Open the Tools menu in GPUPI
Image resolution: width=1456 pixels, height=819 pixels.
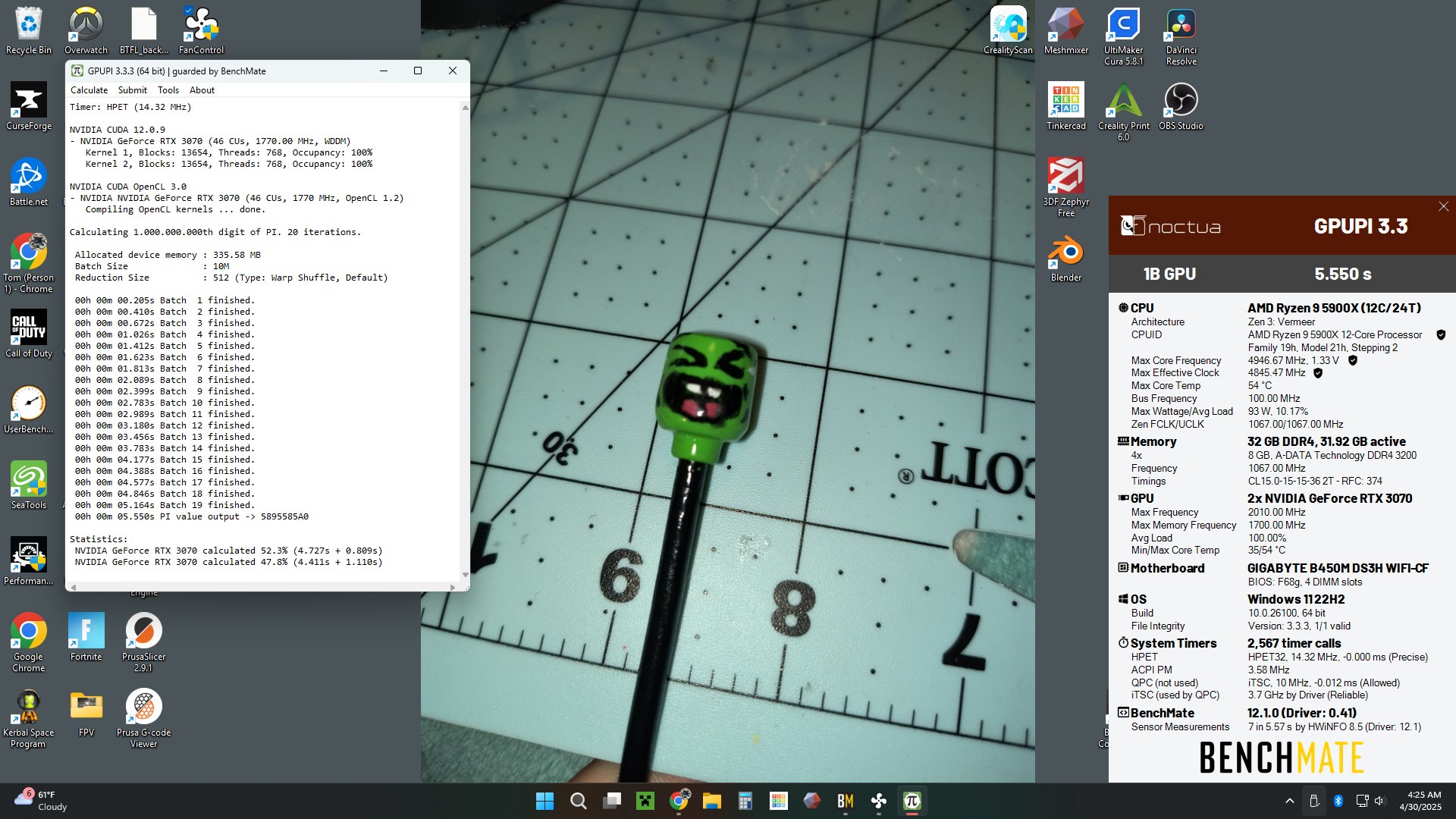click(168, 89)
